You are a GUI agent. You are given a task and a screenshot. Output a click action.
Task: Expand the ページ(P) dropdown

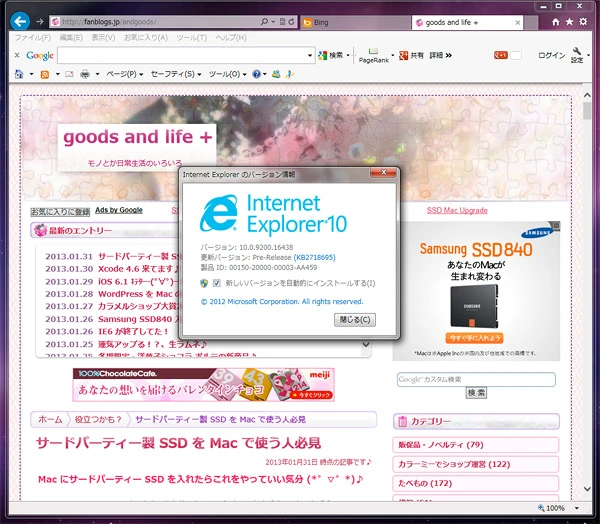125,74
